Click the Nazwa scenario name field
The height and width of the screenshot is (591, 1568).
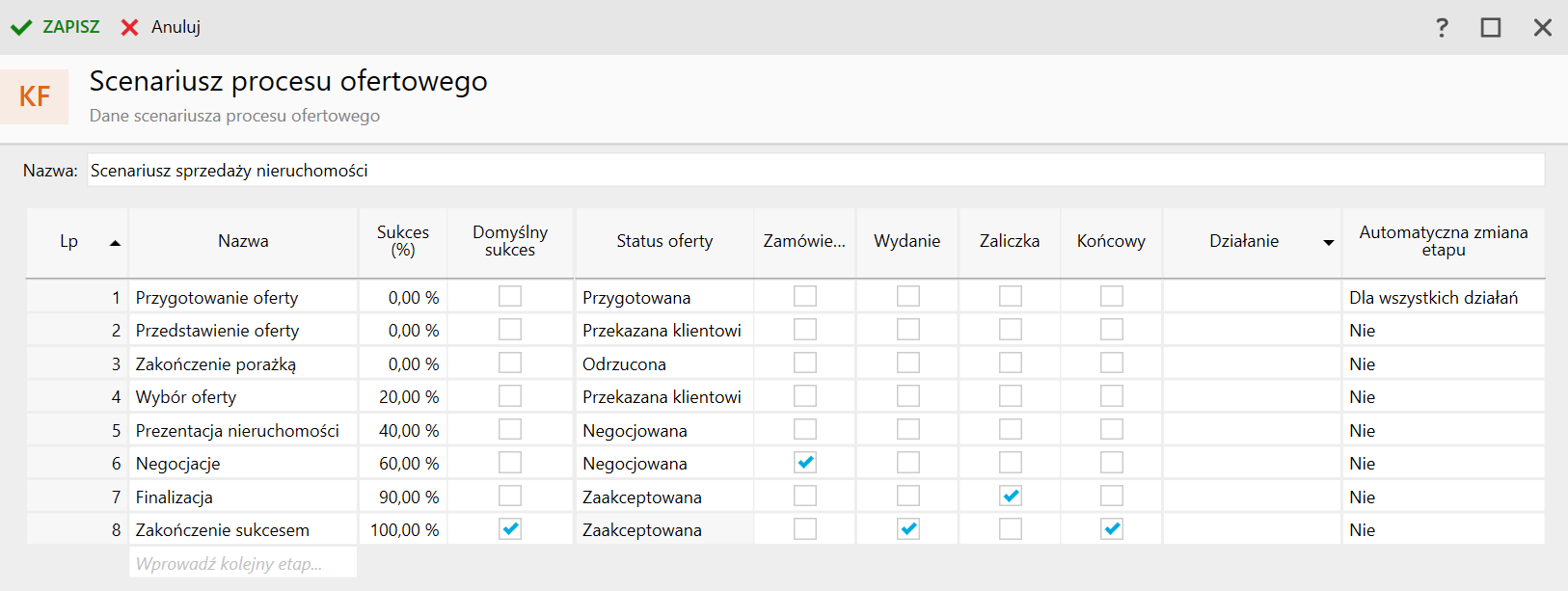(x=815, y=171)
